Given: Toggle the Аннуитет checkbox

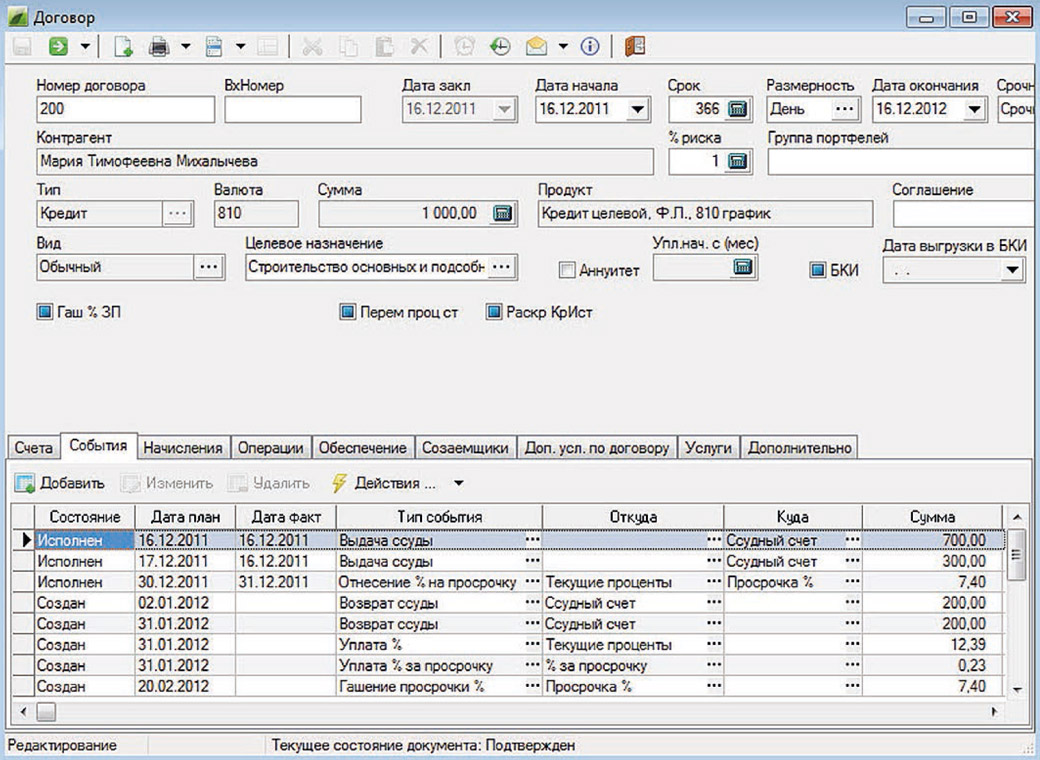Looking at the screenshot, I should click(x=568, y=271).
